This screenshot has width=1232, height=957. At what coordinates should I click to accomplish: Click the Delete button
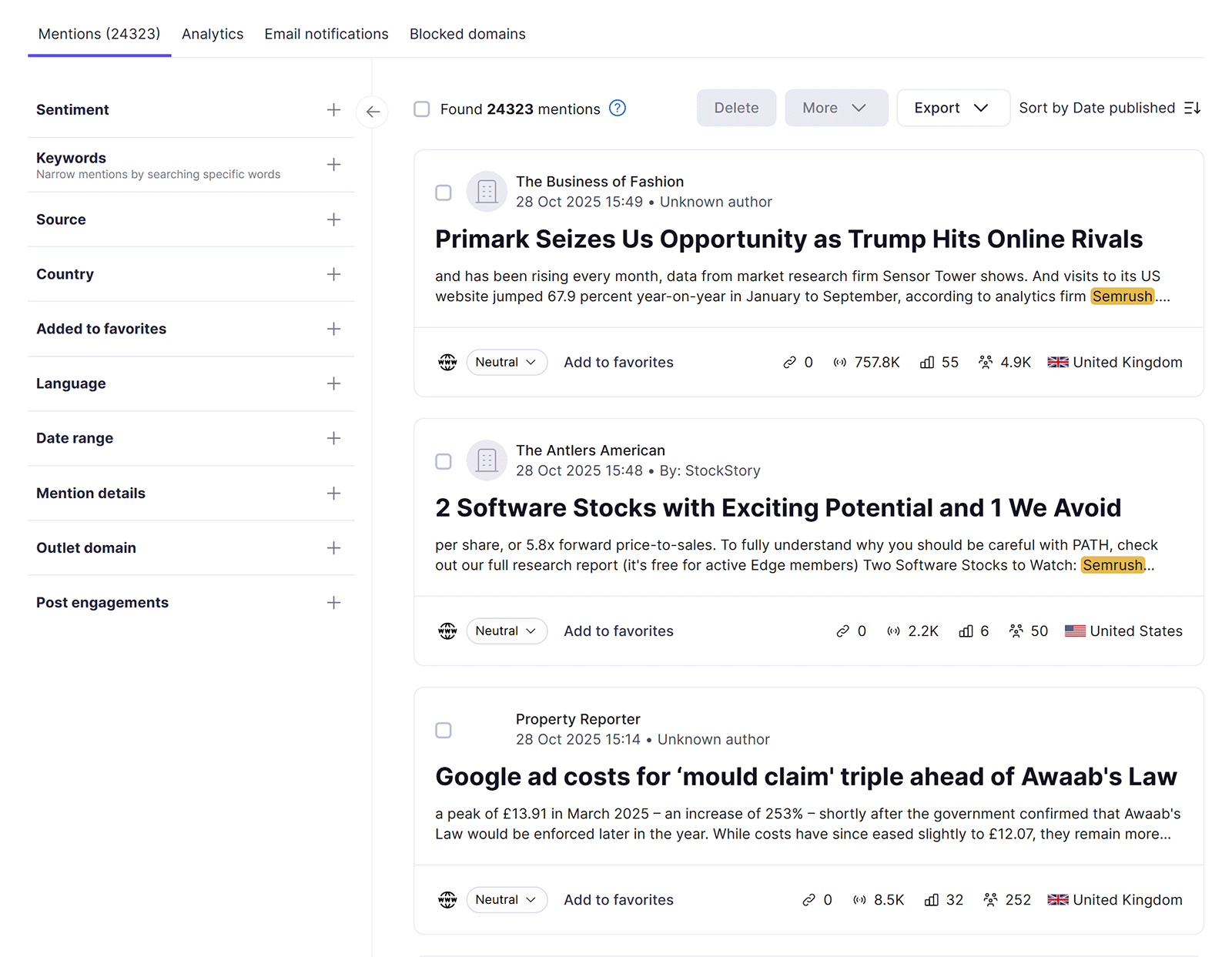pyautogui.click(x=735, y=107)
